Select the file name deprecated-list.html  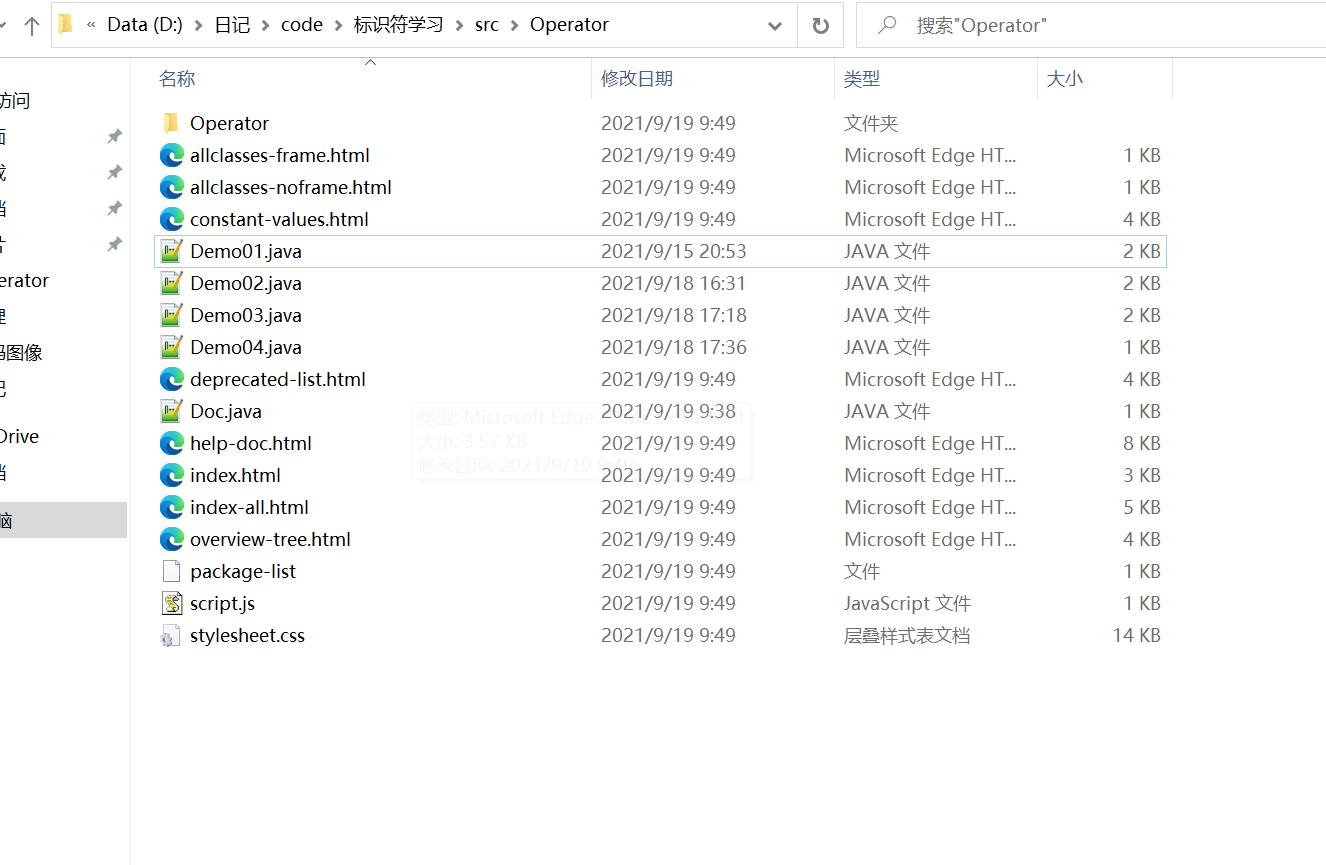(278, 379)
